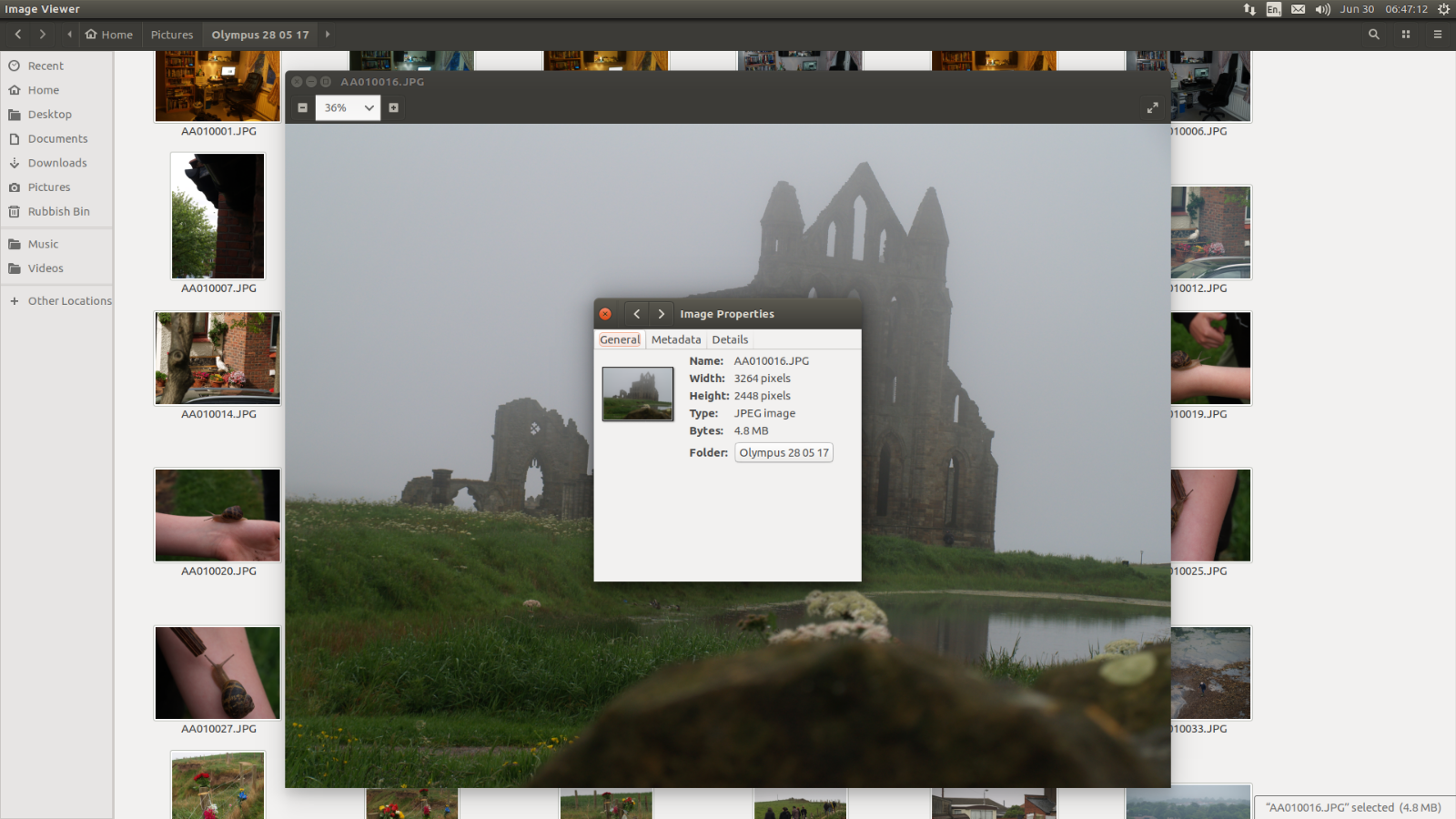The image size is (1456, 819).
Task: Open Videos in the sidebar
Action: pos(56,268)
